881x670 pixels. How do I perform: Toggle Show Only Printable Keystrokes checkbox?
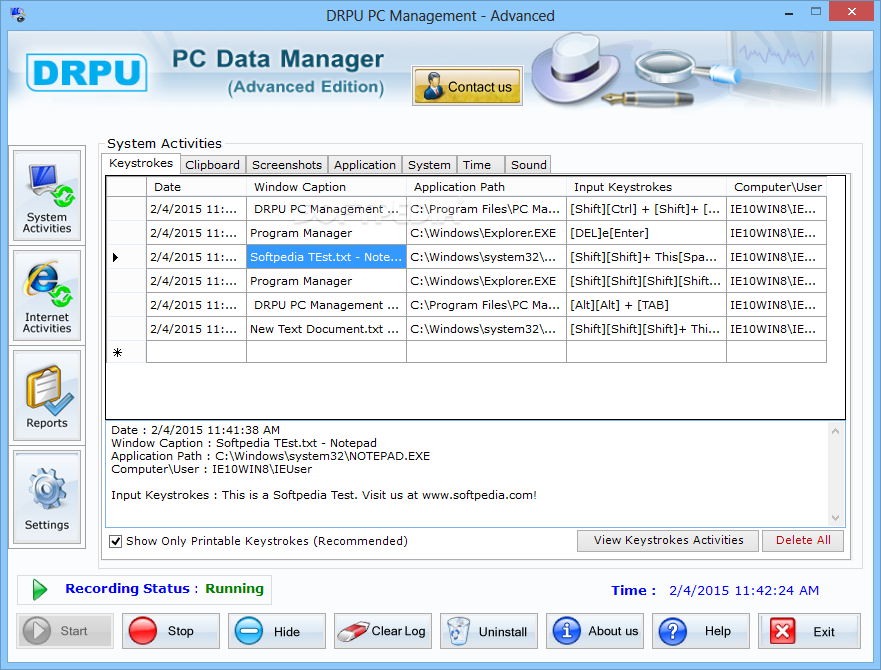[x=115, y=541]
